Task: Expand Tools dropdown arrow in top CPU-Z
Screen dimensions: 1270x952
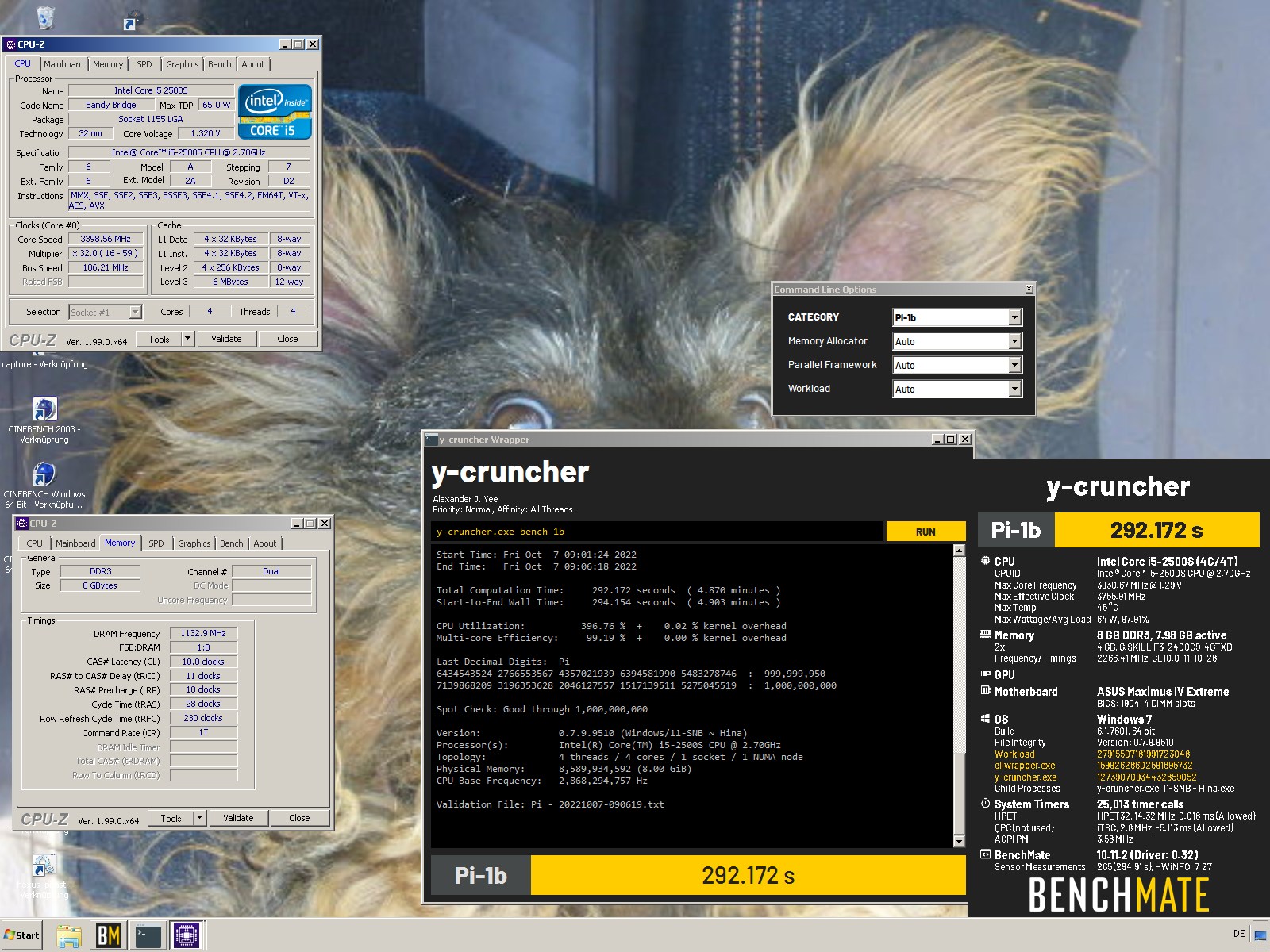Action: click(x=188, y=339)
